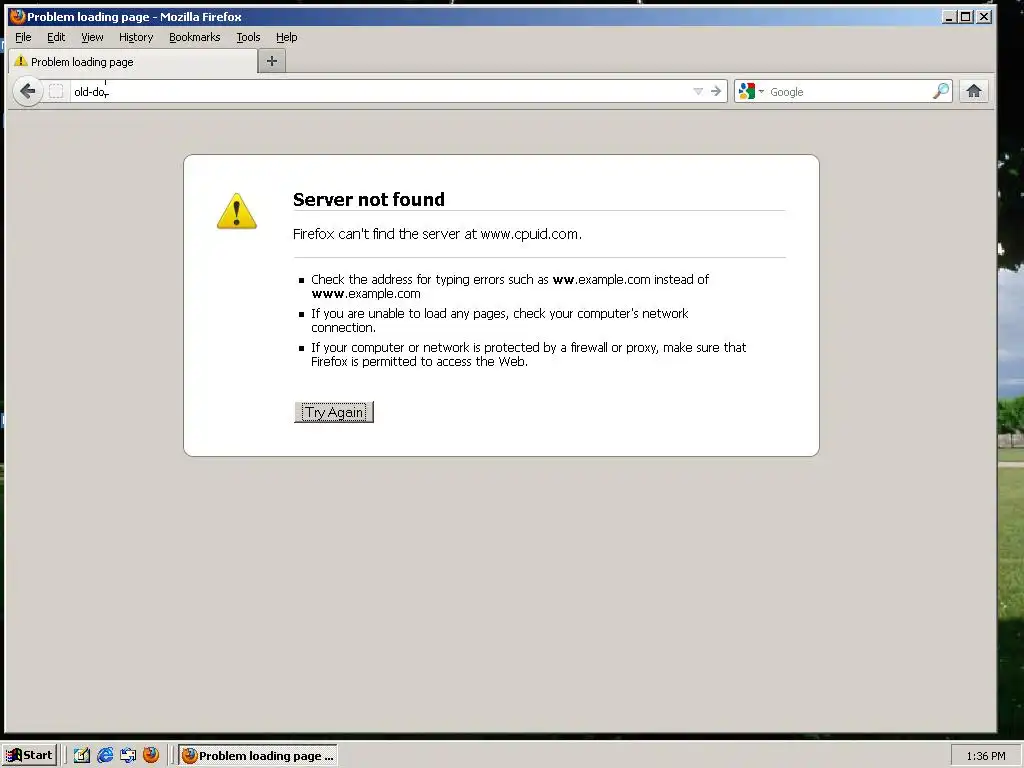Open the View menu

click(92, 37)
